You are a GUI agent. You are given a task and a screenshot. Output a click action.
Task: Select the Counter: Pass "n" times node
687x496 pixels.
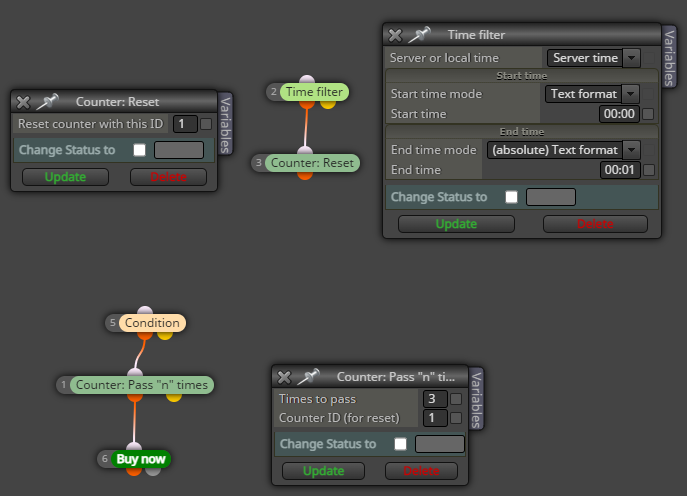point(142,385)
